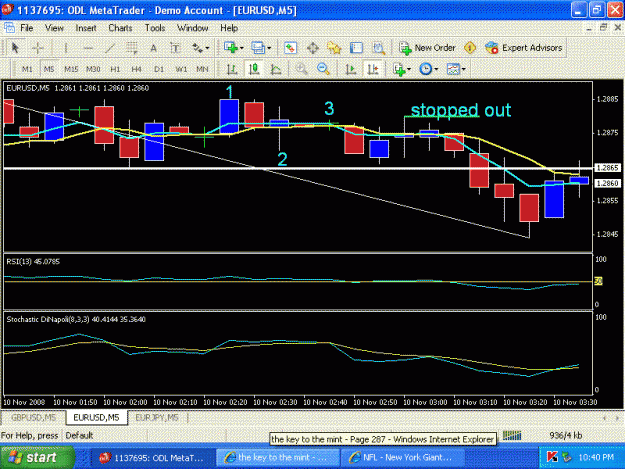Select the Text 'A' tool
This screenshot has width=625, height=469.
(153, 48)
